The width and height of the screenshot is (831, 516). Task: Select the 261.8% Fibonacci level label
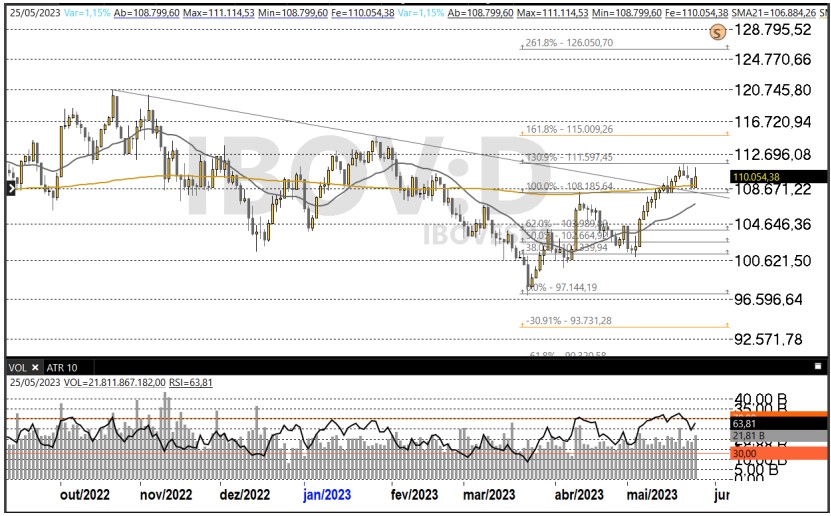pyautogui.click(x=583, y=44)
